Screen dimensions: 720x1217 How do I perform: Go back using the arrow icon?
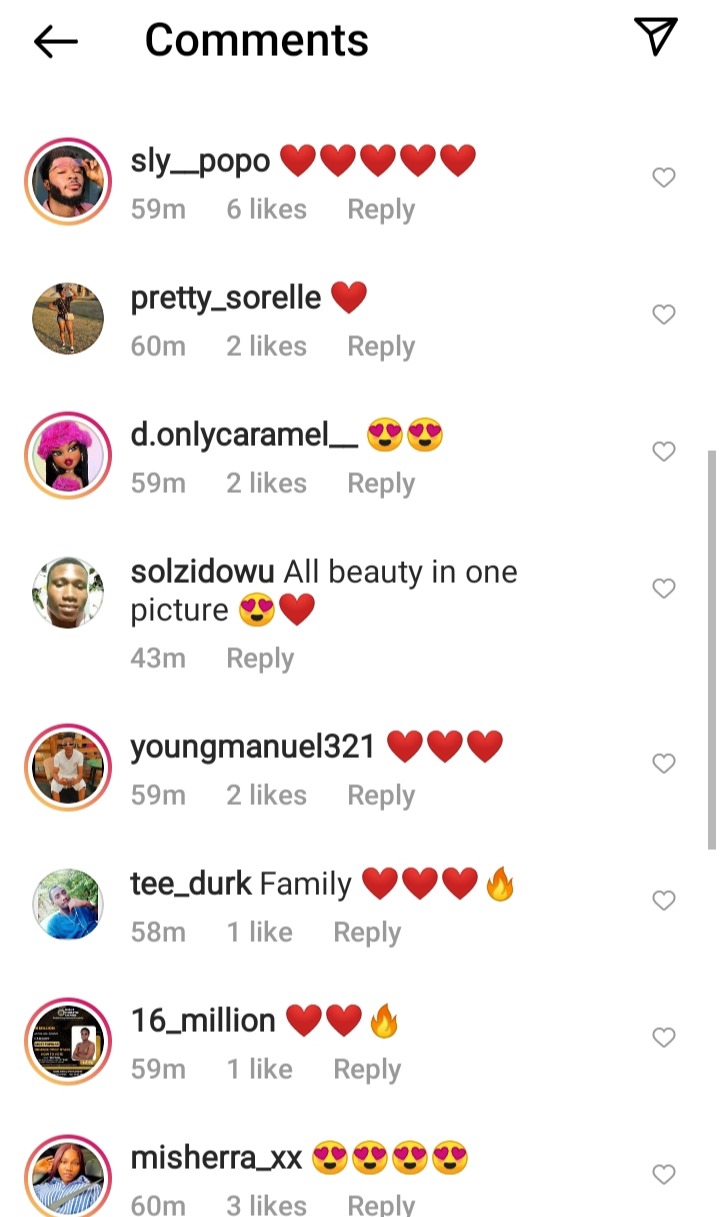[56, 41]
